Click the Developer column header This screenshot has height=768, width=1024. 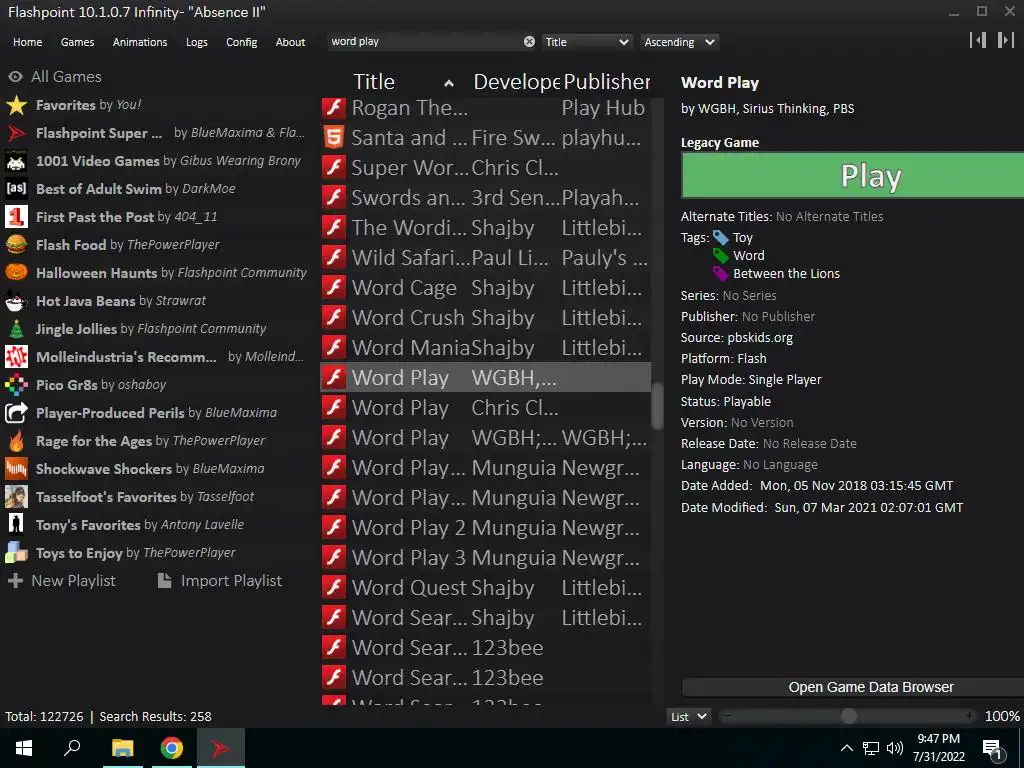pyautogui.click(x=516, y=82)
